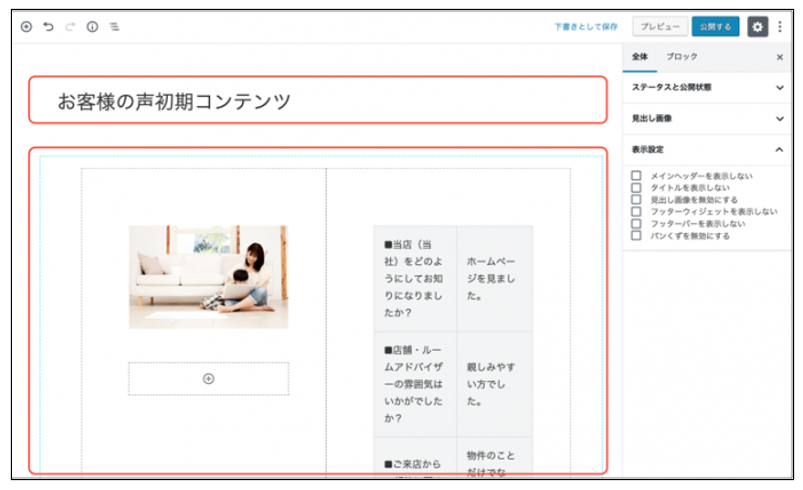The height and width of the screenshot is (490, 803).
Task: Click the undo arrow icon
Action: point(48,27)
